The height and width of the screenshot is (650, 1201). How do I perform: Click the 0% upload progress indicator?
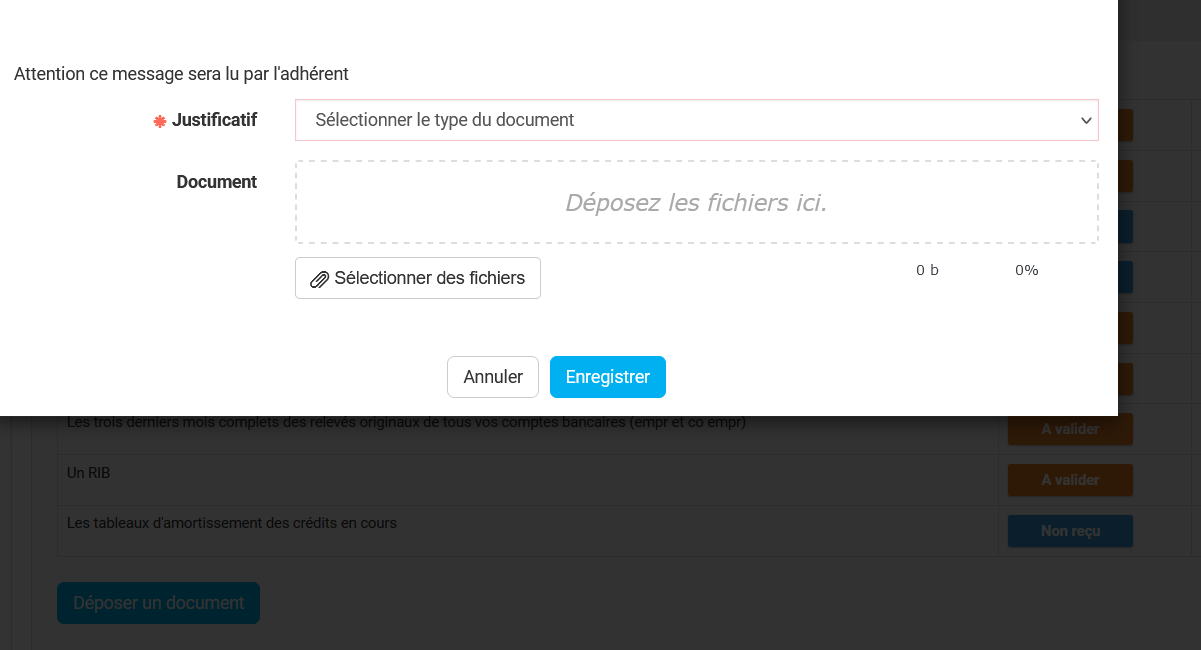pos(1027,270)
